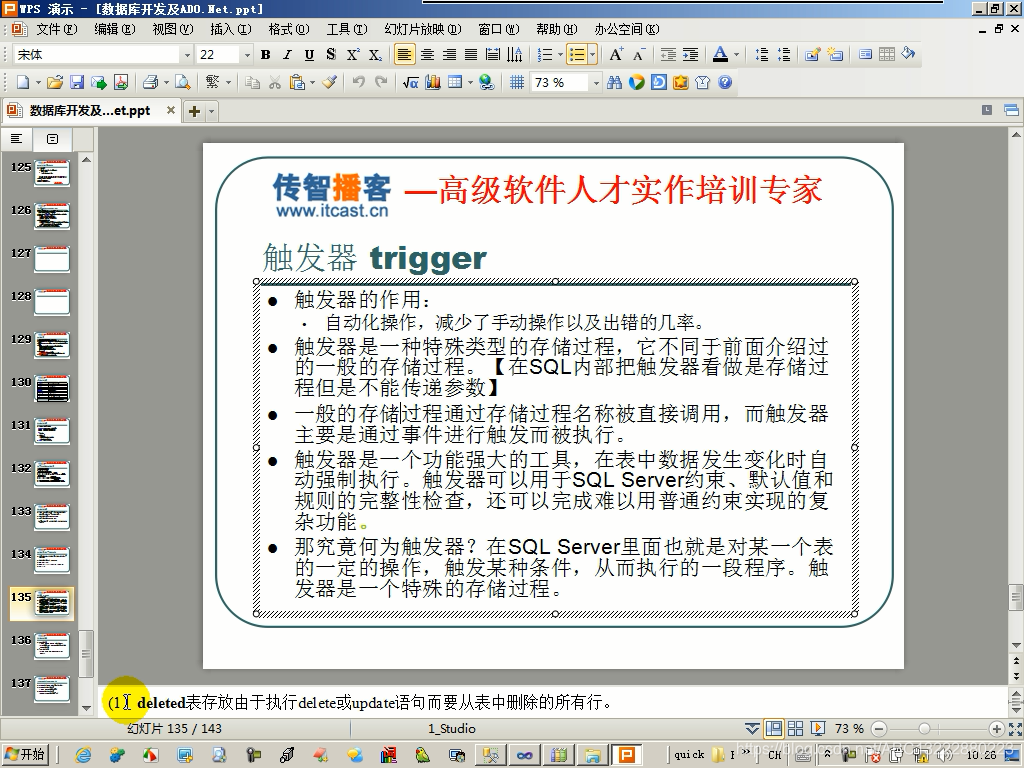
Task: Open the help question mark icon
Action: click(x=725, y=82)
